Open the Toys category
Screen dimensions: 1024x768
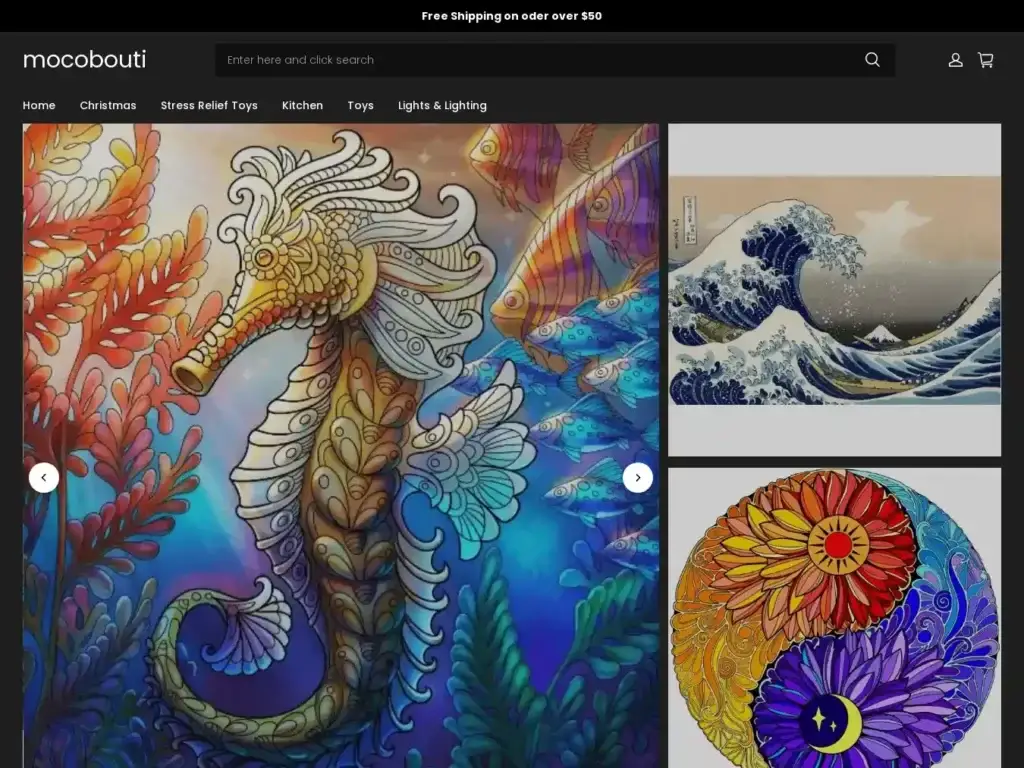[360, 105]
